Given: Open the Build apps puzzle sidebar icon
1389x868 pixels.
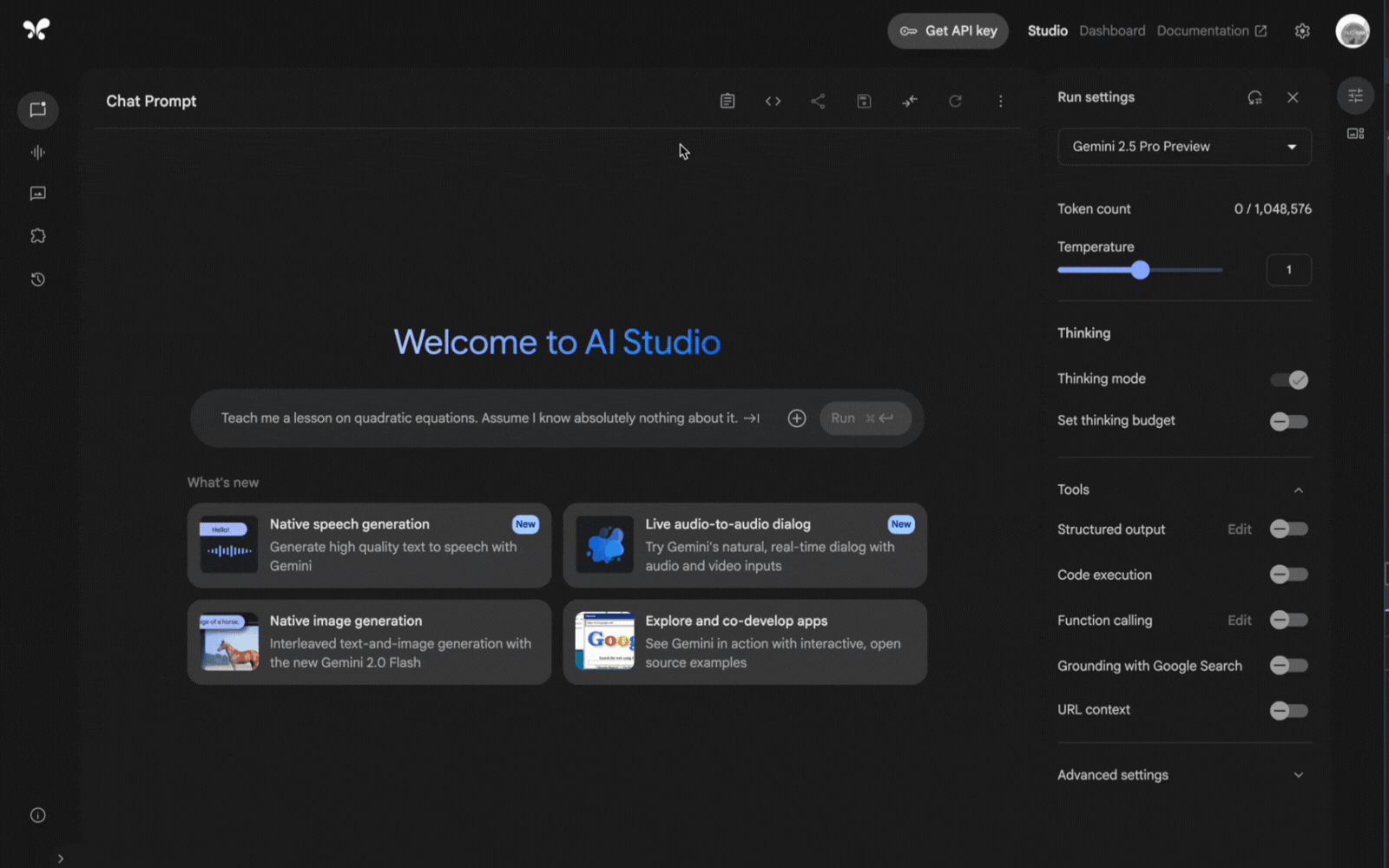Looking at the screenshot, I should tap(38, 236).
